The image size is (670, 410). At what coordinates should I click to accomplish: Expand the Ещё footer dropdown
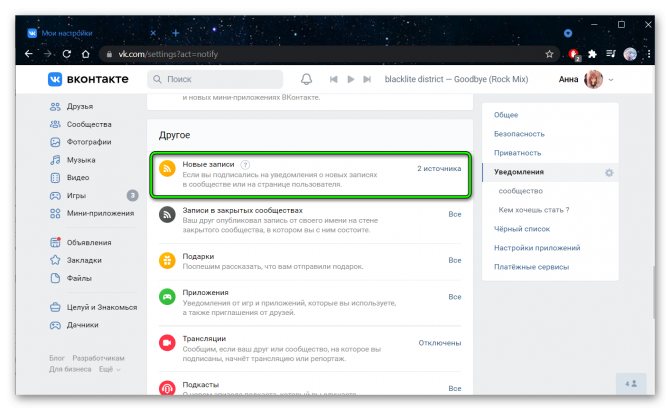point(109,369)
